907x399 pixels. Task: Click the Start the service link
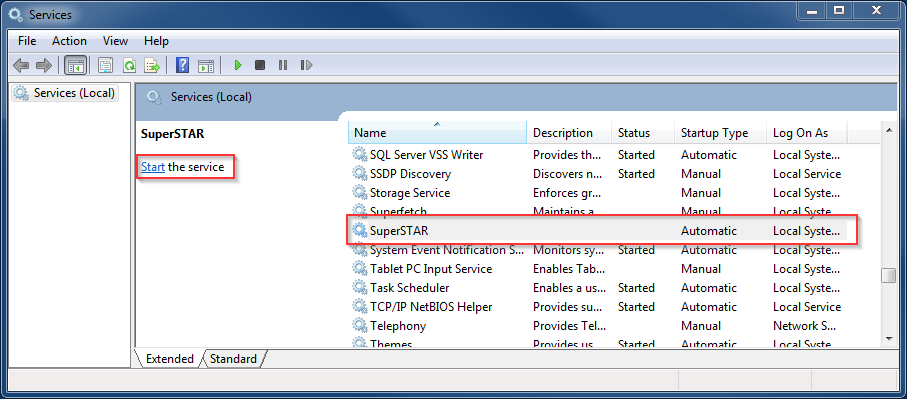pyautogui.click(x=153, y=167)
